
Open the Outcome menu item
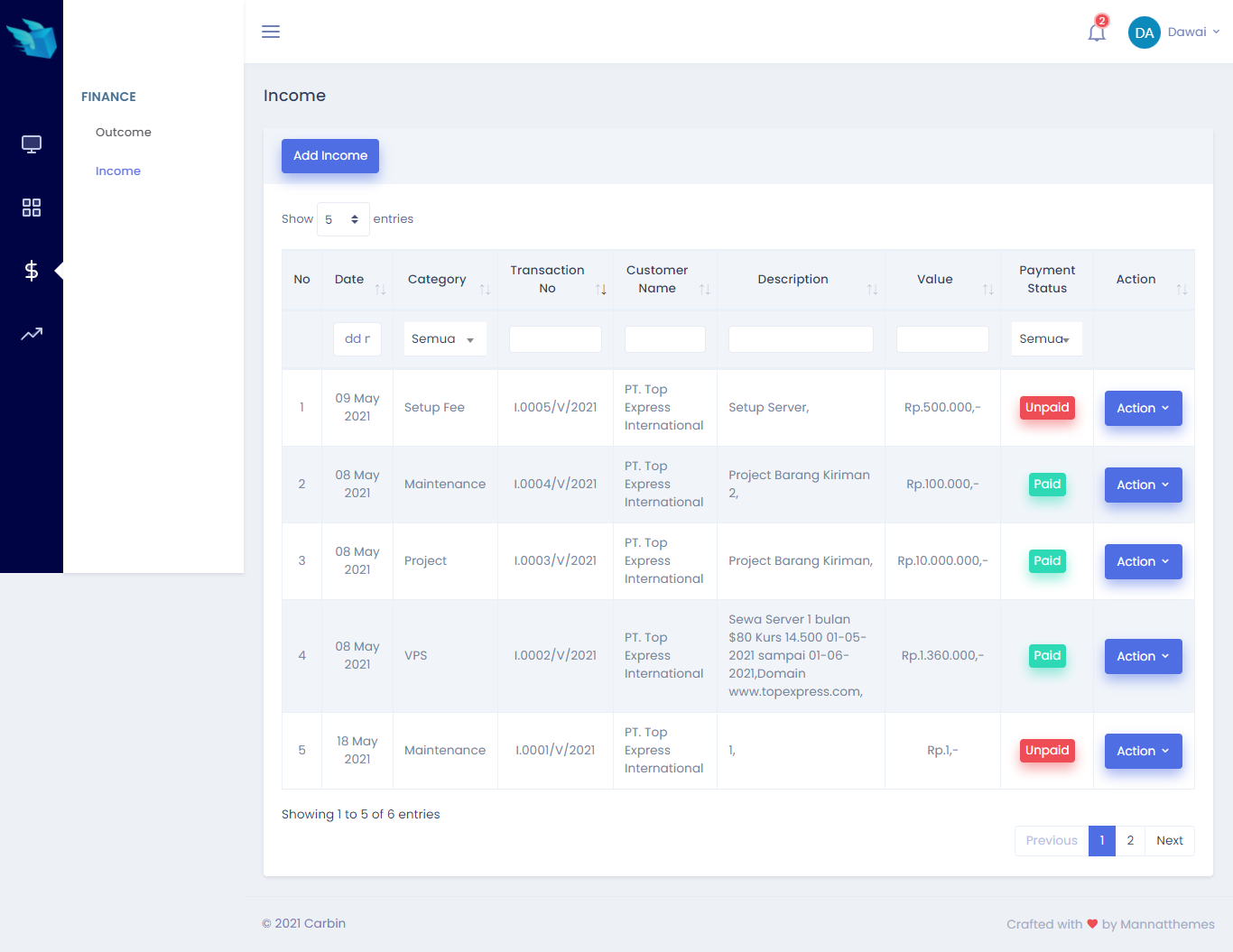click(x=124, y=133)
